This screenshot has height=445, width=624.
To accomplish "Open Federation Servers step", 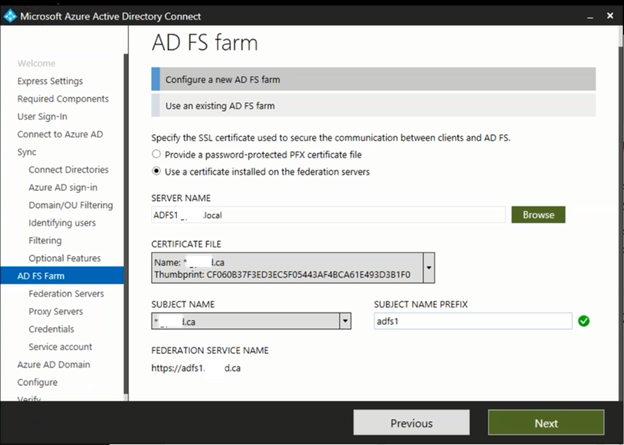I will click(x=66, y=293).
